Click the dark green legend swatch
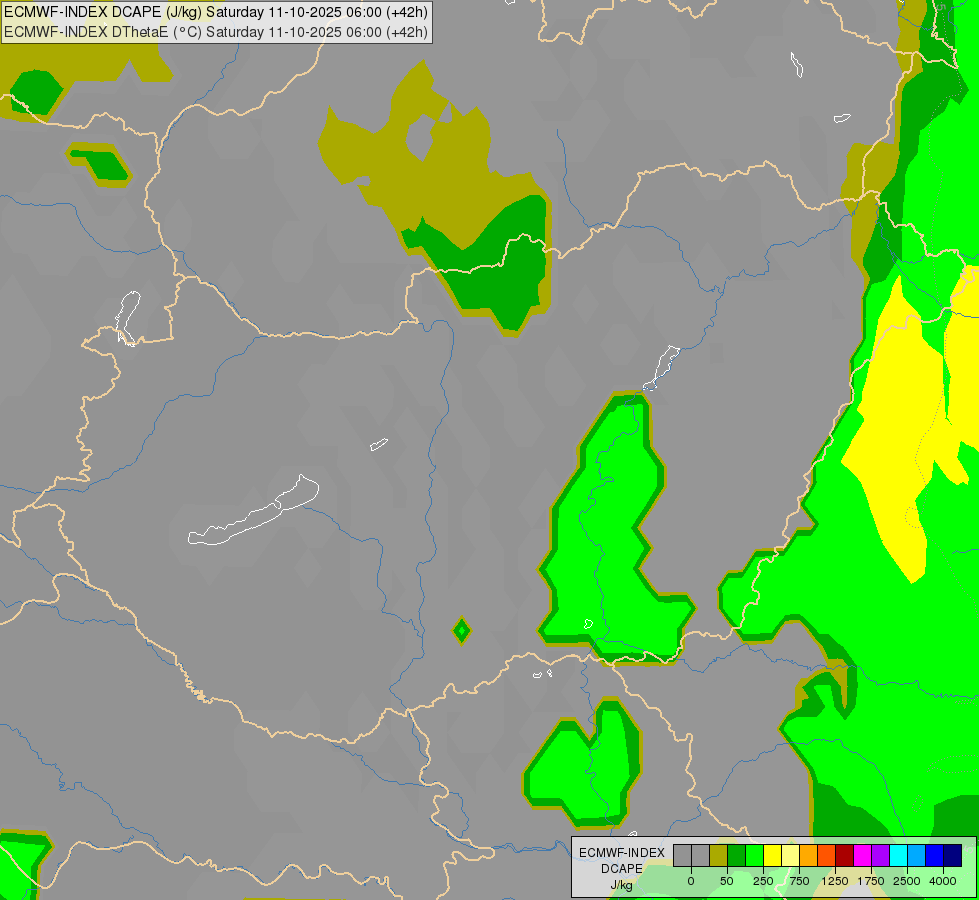Screen dimensions: 979x900 tap(737, 855)
